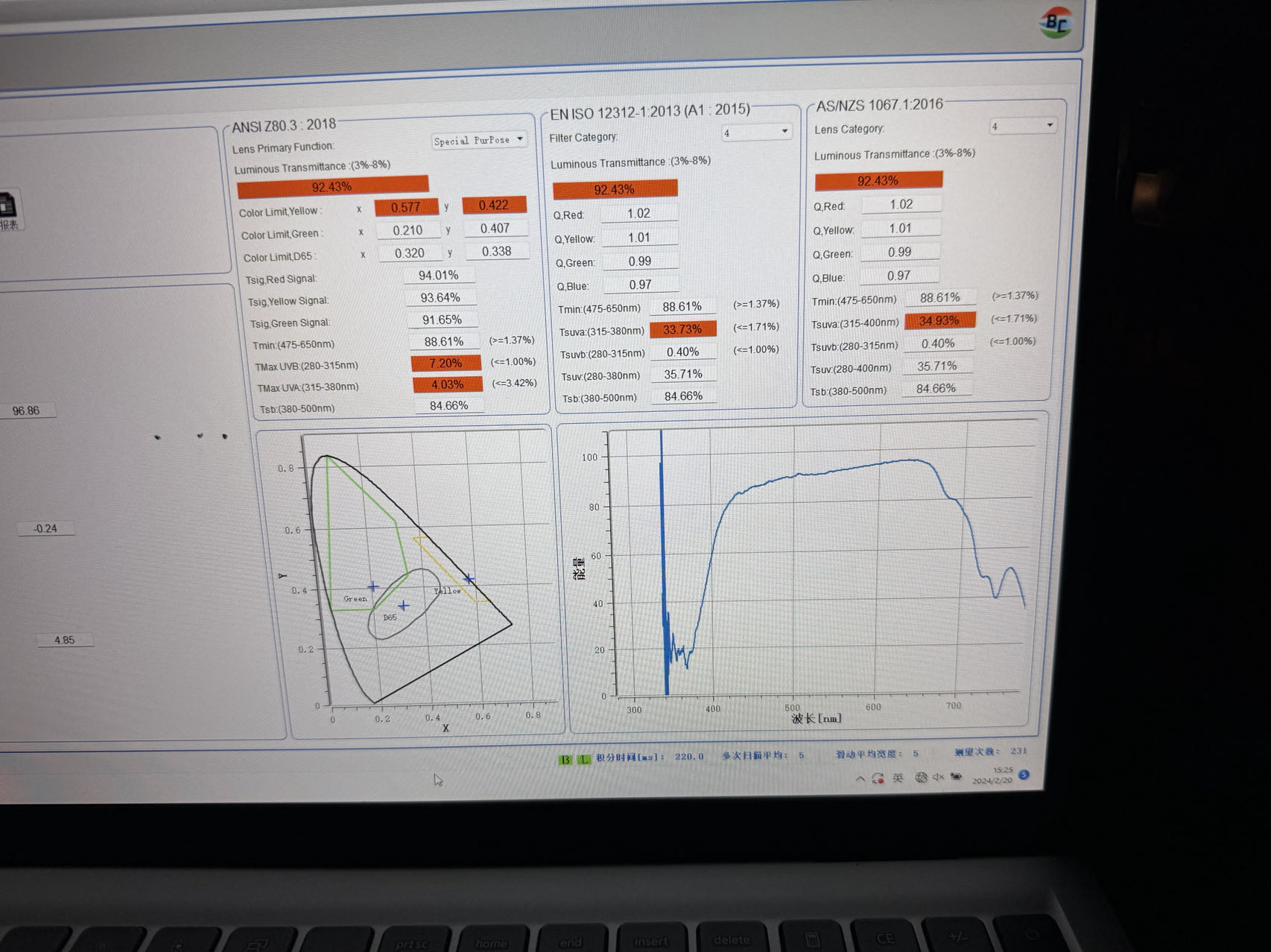1271x952 pixels.
Task: Click the BC logo icon at top right
Action: (x=1056, y=22)
